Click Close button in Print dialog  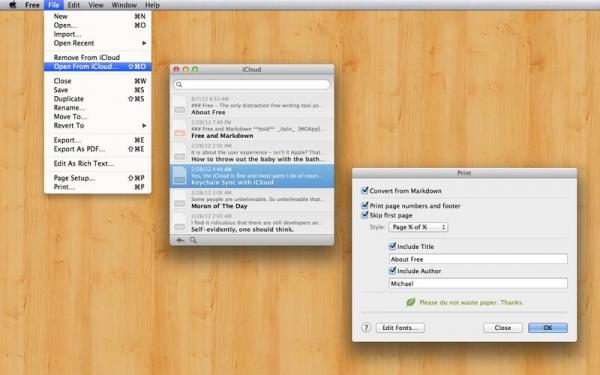(x=502, y=328)
